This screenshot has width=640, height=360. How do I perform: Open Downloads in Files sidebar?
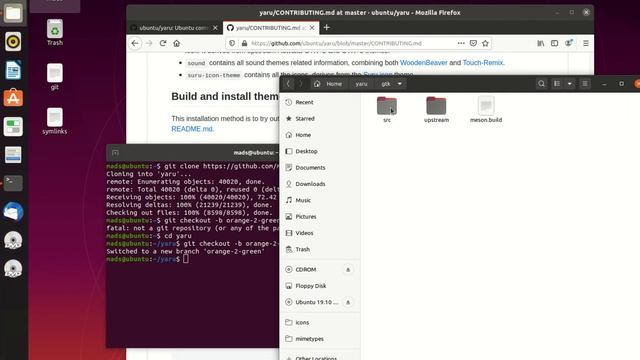tap(320, 184)
